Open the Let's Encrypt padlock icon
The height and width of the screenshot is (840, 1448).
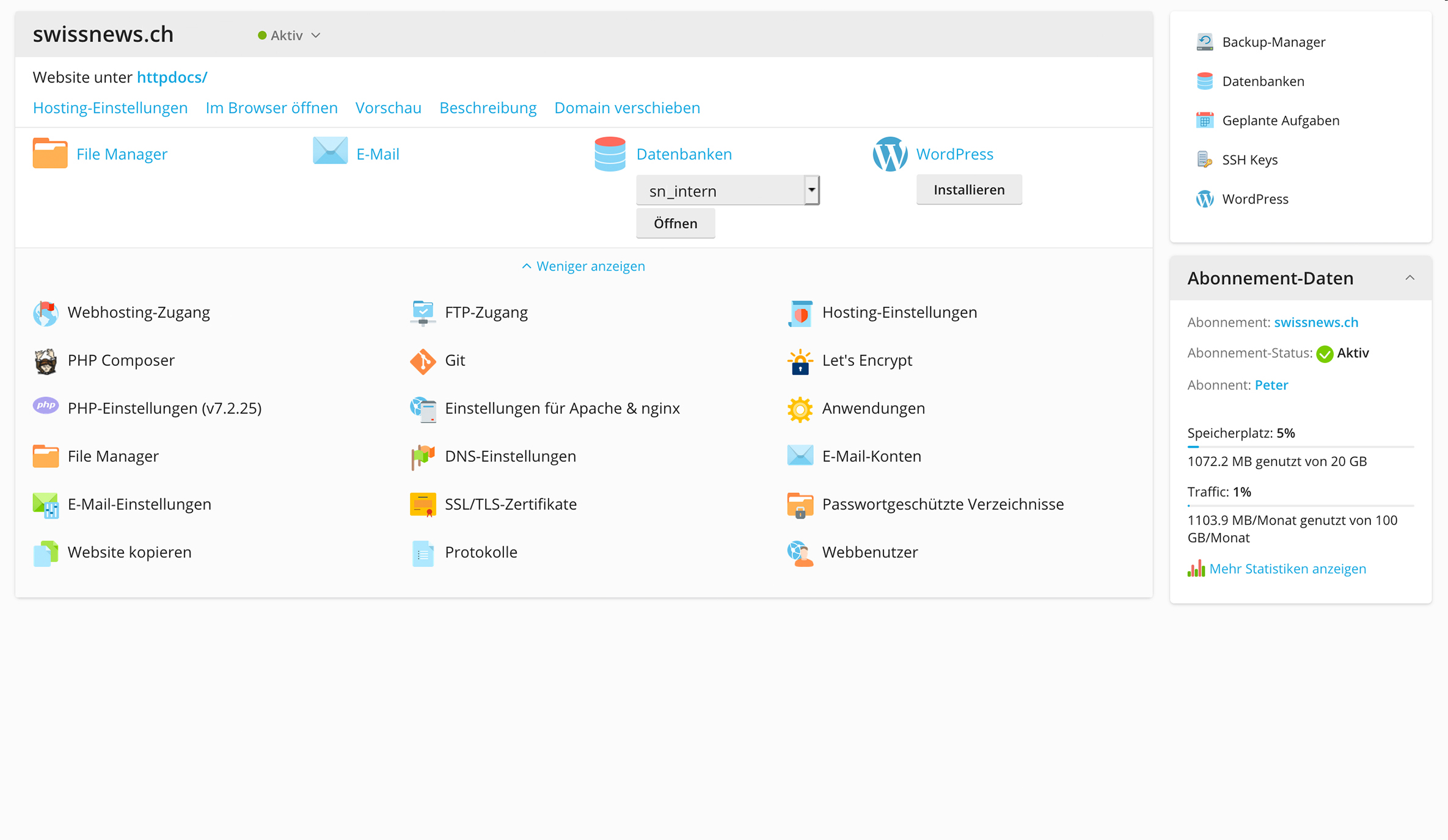point(800,361)
